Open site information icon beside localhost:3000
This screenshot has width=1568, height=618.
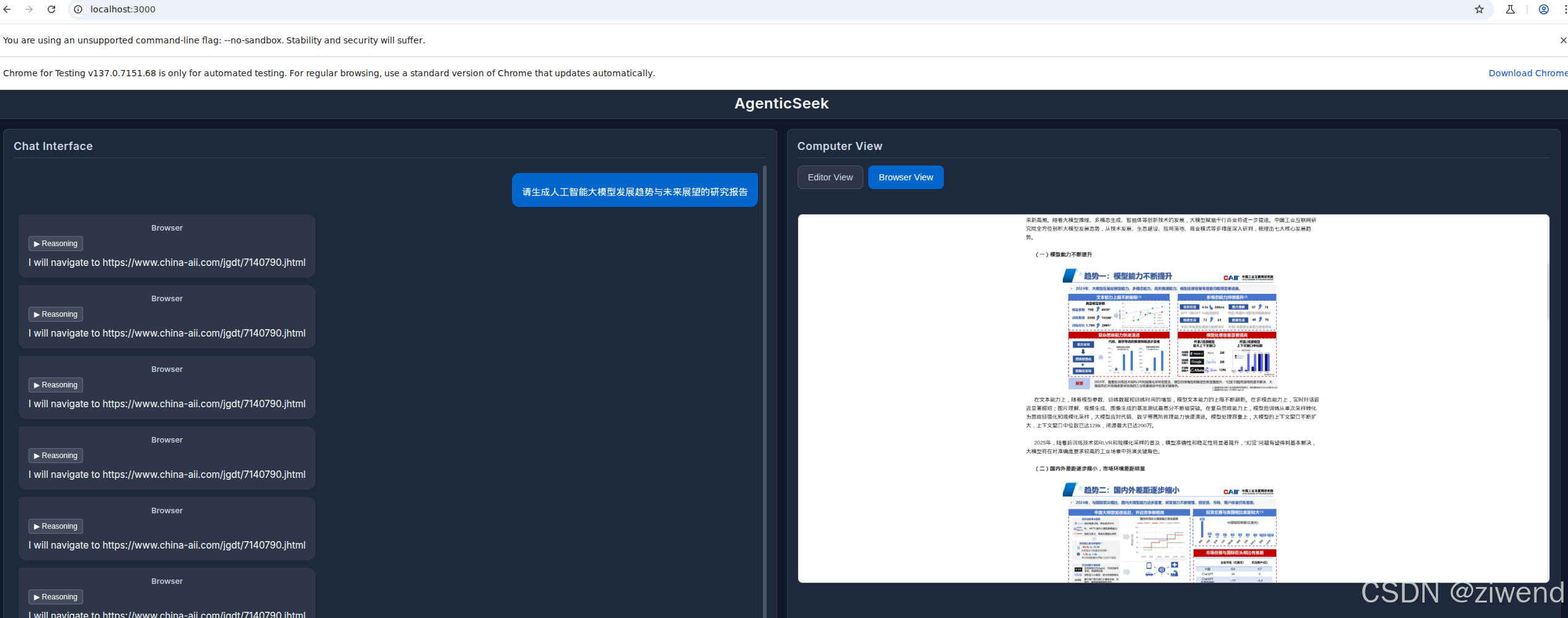click(x=78, y=9)
